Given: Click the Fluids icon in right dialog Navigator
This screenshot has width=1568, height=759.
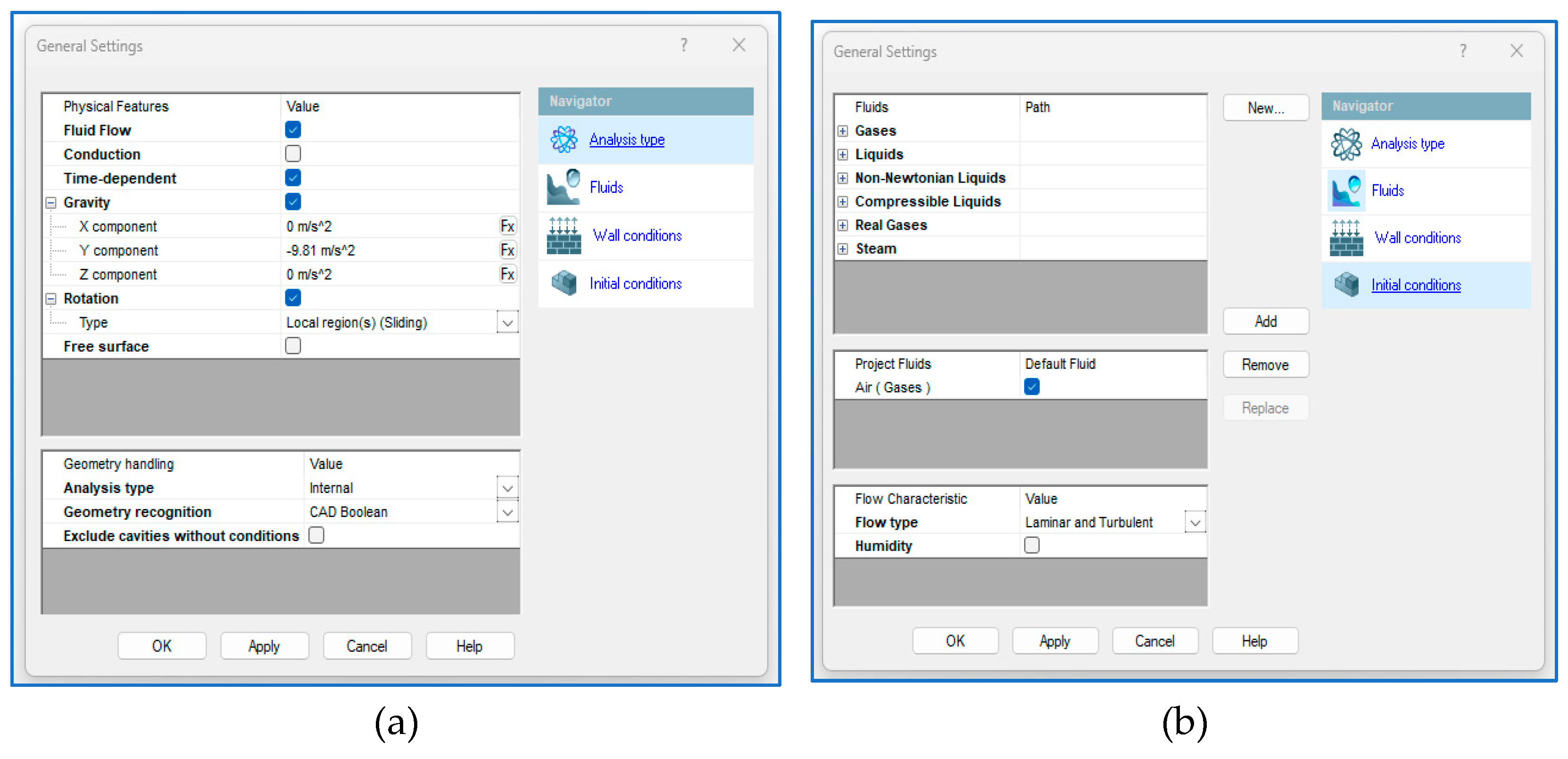Looking at the screenshot, I should coord(1346,191).
